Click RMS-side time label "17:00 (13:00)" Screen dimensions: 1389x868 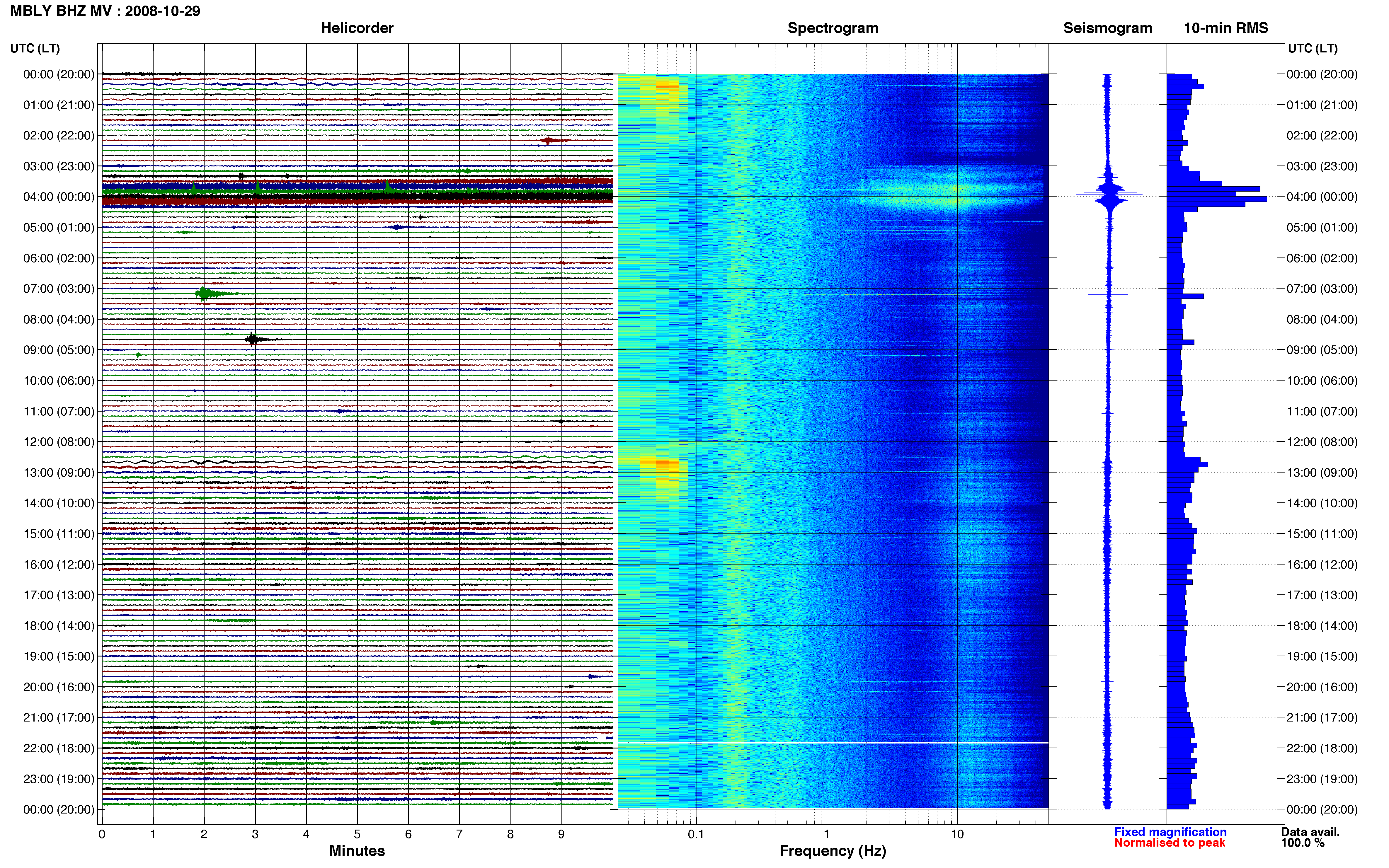(1322, 595)
